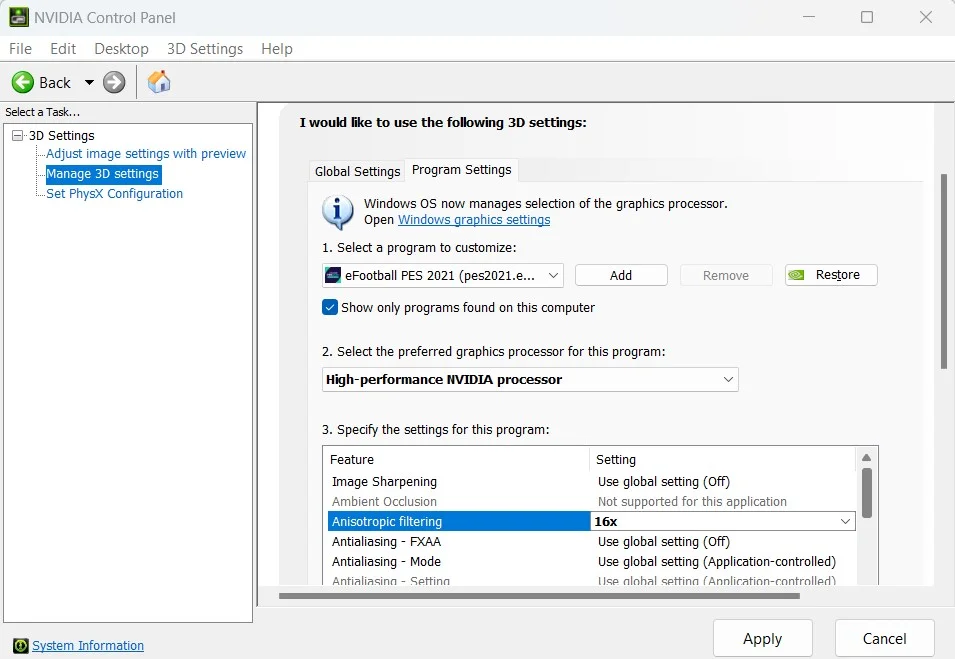Click the grey Forward arrow icon

pyautogui.click(x=114, y=82)
